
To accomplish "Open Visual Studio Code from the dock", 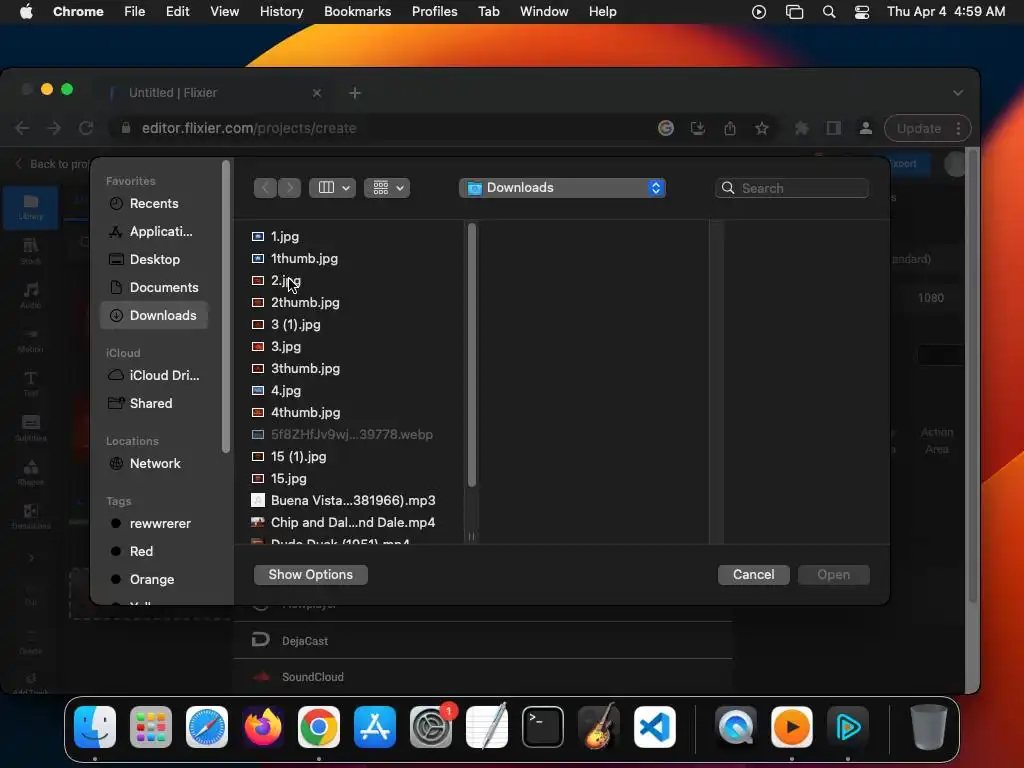I will click(655, 727).
